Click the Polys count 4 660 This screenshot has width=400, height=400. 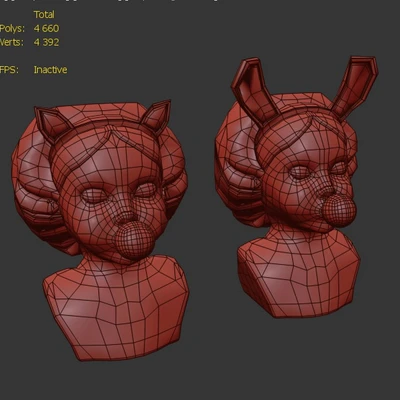click(x=46, y=28)
